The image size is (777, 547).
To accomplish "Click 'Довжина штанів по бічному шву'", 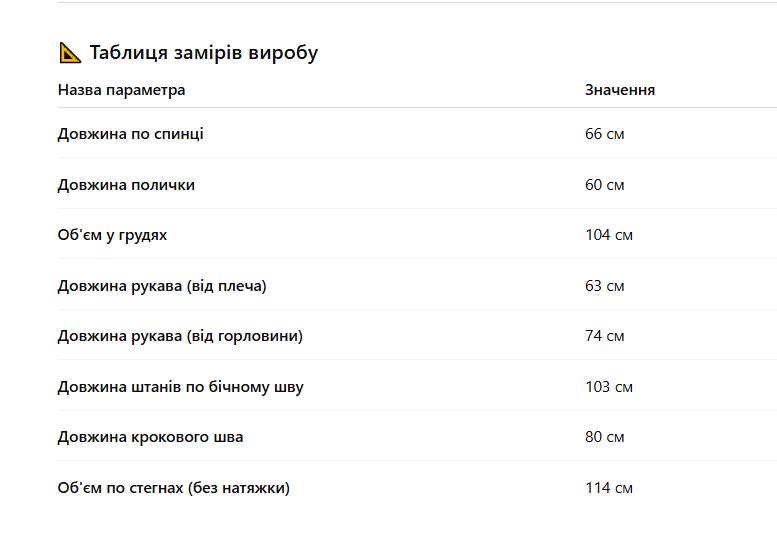I will pyautogui.click(x=181, y=387).
